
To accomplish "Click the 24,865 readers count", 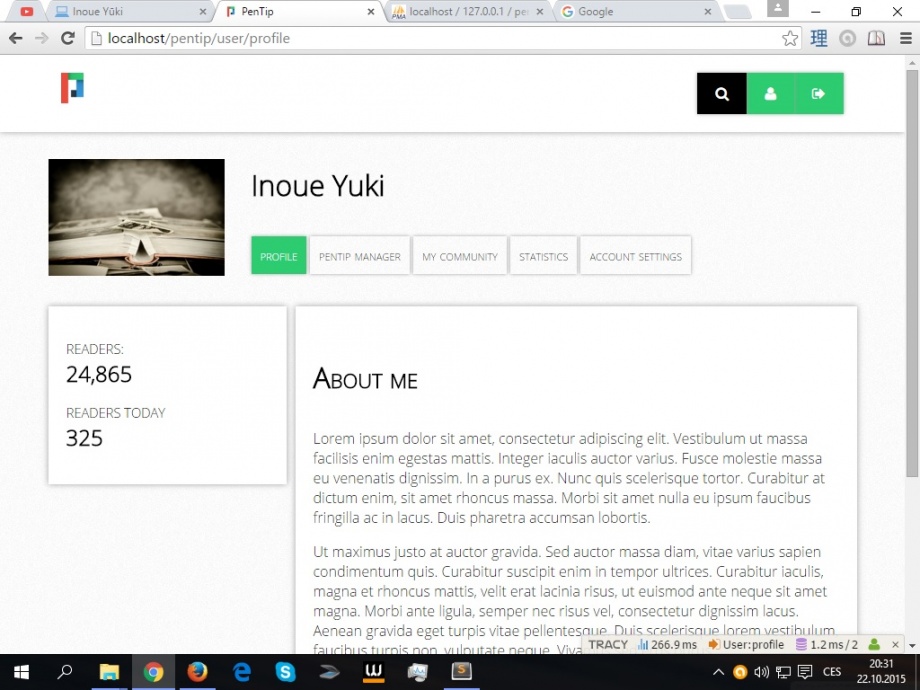I will tap(99, 374).
